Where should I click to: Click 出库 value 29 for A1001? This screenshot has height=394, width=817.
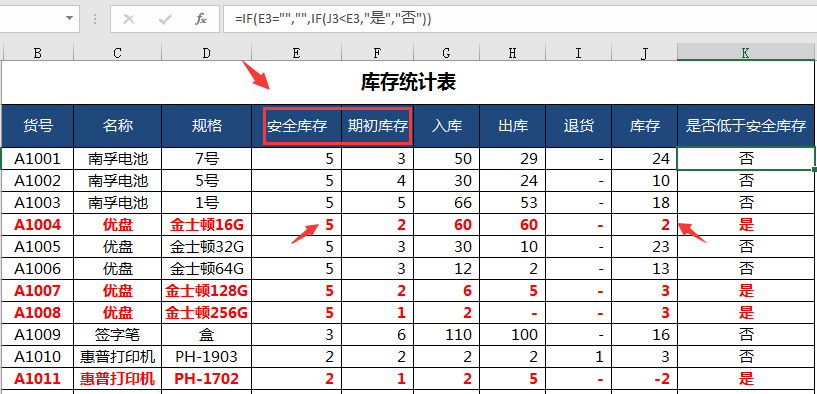click(x=513, y=158)
